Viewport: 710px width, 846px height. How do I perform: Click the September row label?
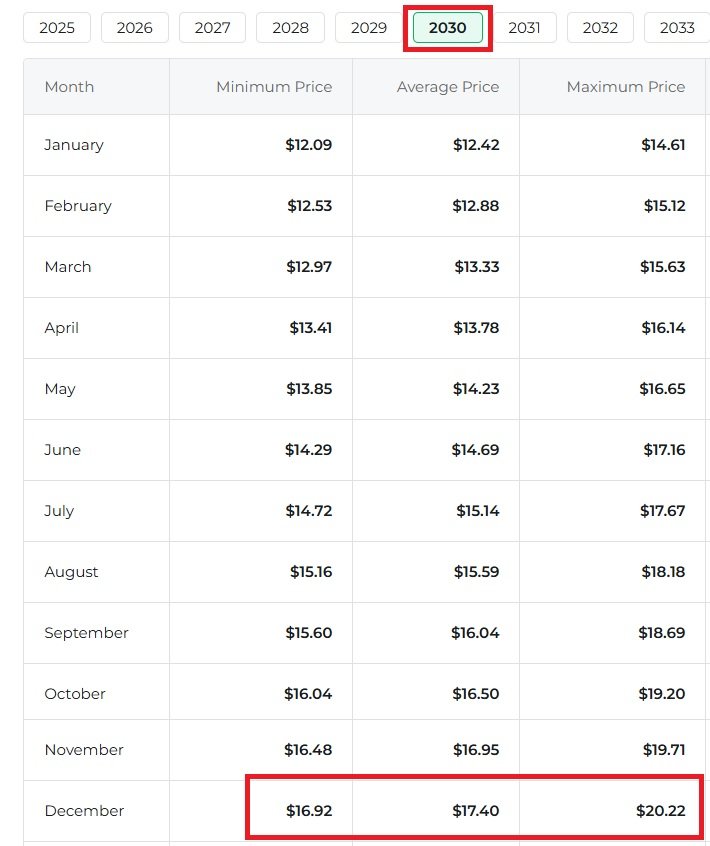point(86,632)
